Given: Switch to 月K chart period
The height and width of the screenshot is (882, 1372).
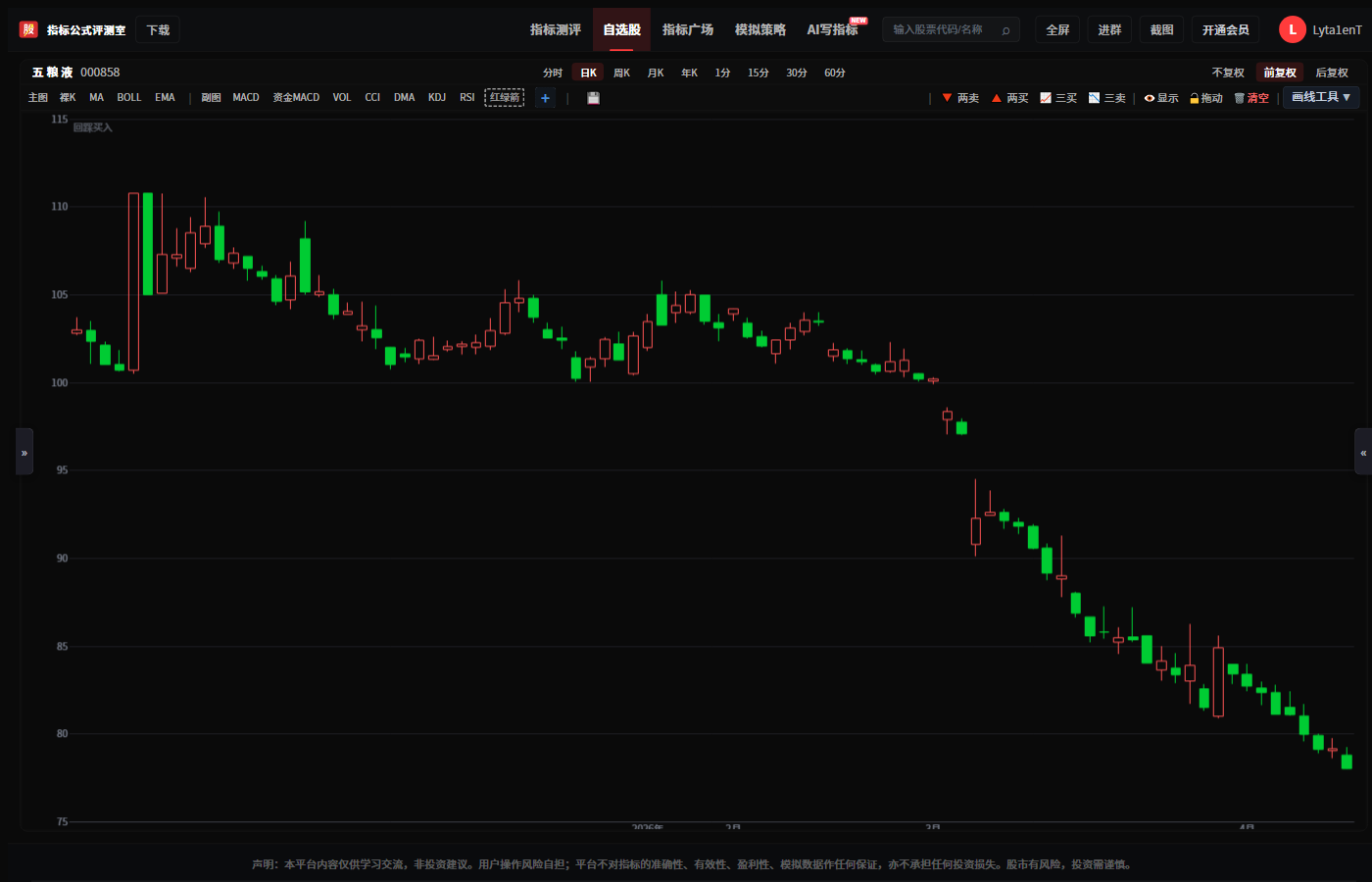Looking at the screenshot, I should click(656, 73).
